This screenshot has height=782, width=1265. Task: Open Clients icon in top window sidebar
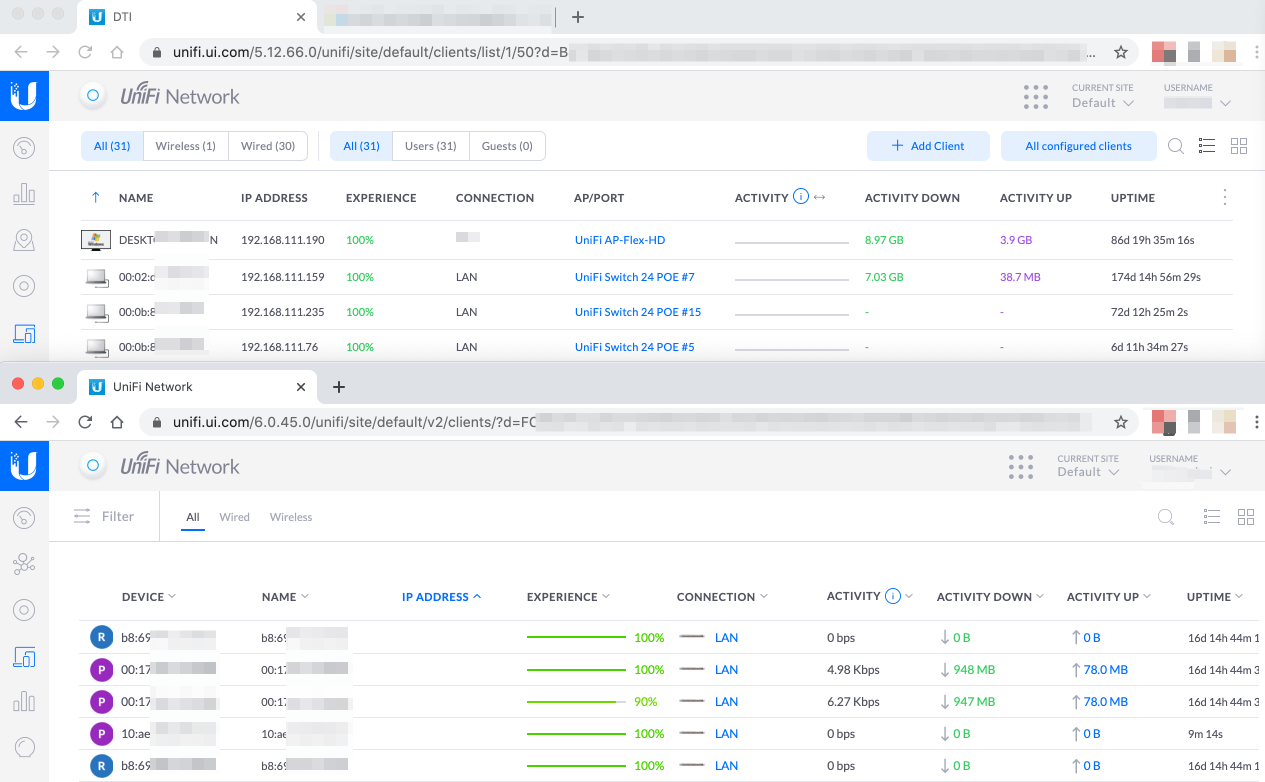pos(24,333)
